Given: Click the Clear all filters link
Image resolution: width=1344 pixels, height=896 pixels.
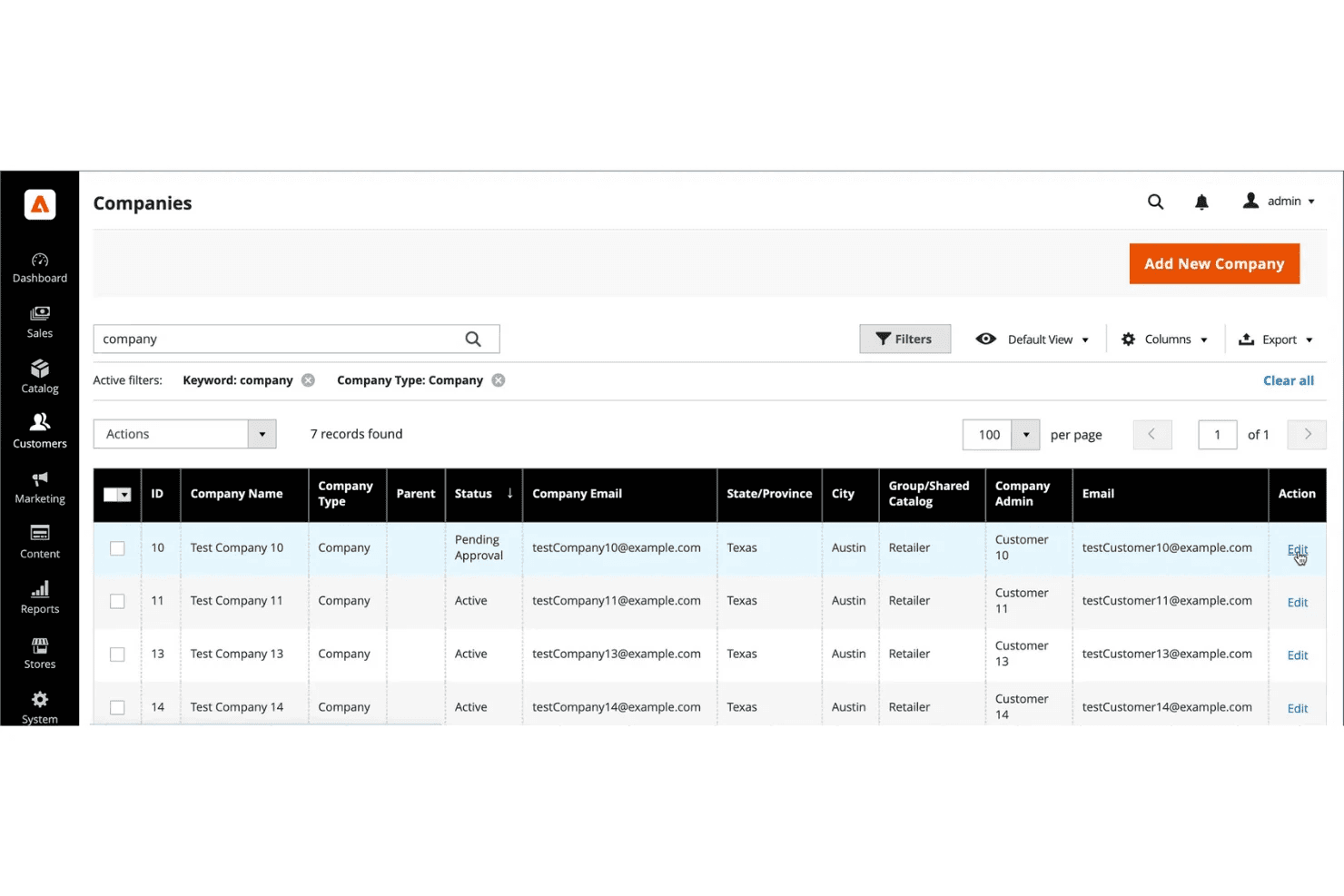Looking at the screenshot, I should coord(1289,380).
